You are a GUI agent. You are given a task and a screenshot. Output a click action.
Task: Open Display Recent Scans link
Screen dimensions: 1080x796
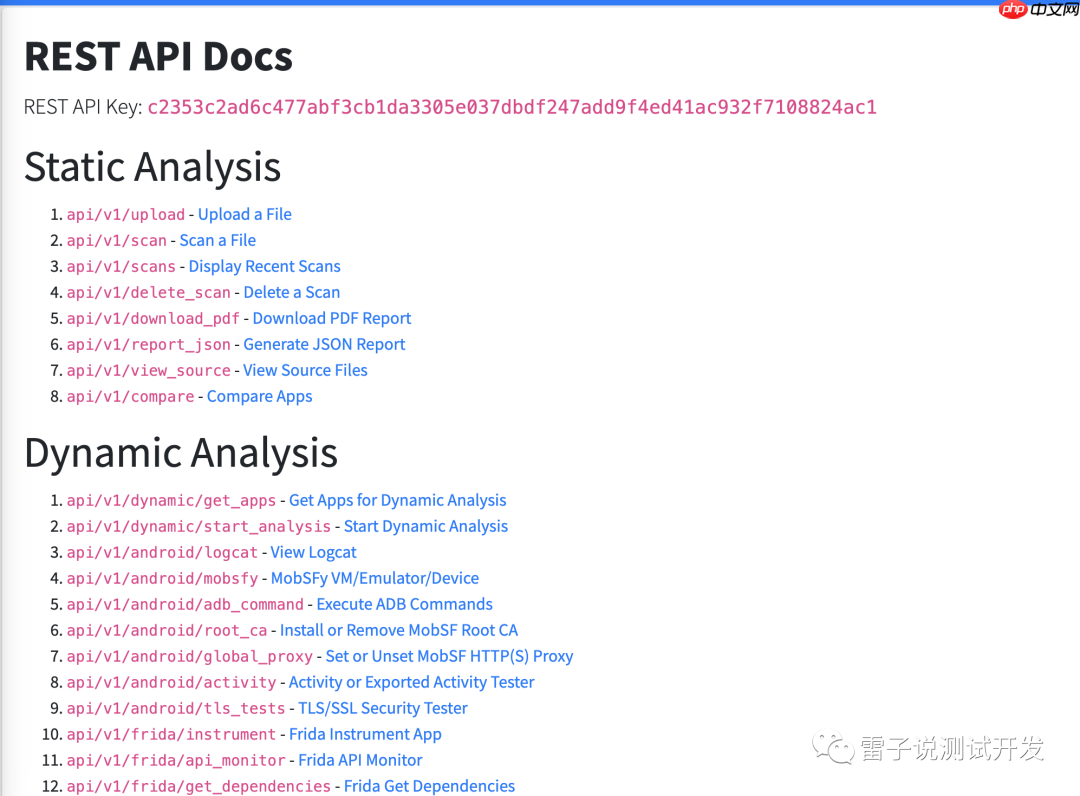pyautogui.click(x=264, y=266)
